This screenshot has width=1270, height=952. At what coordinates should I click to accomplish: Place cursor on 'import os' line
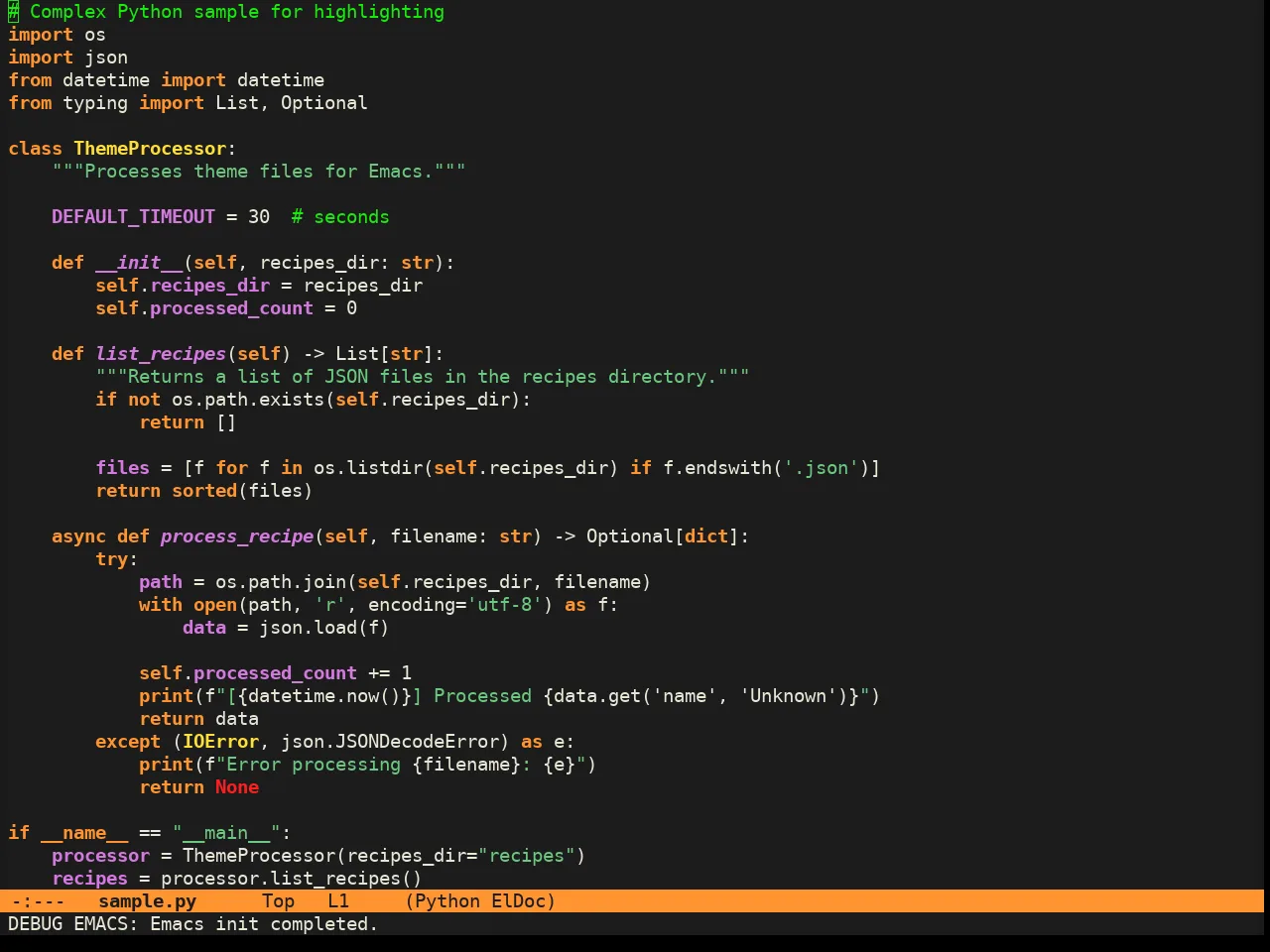(x=58, y=35)
